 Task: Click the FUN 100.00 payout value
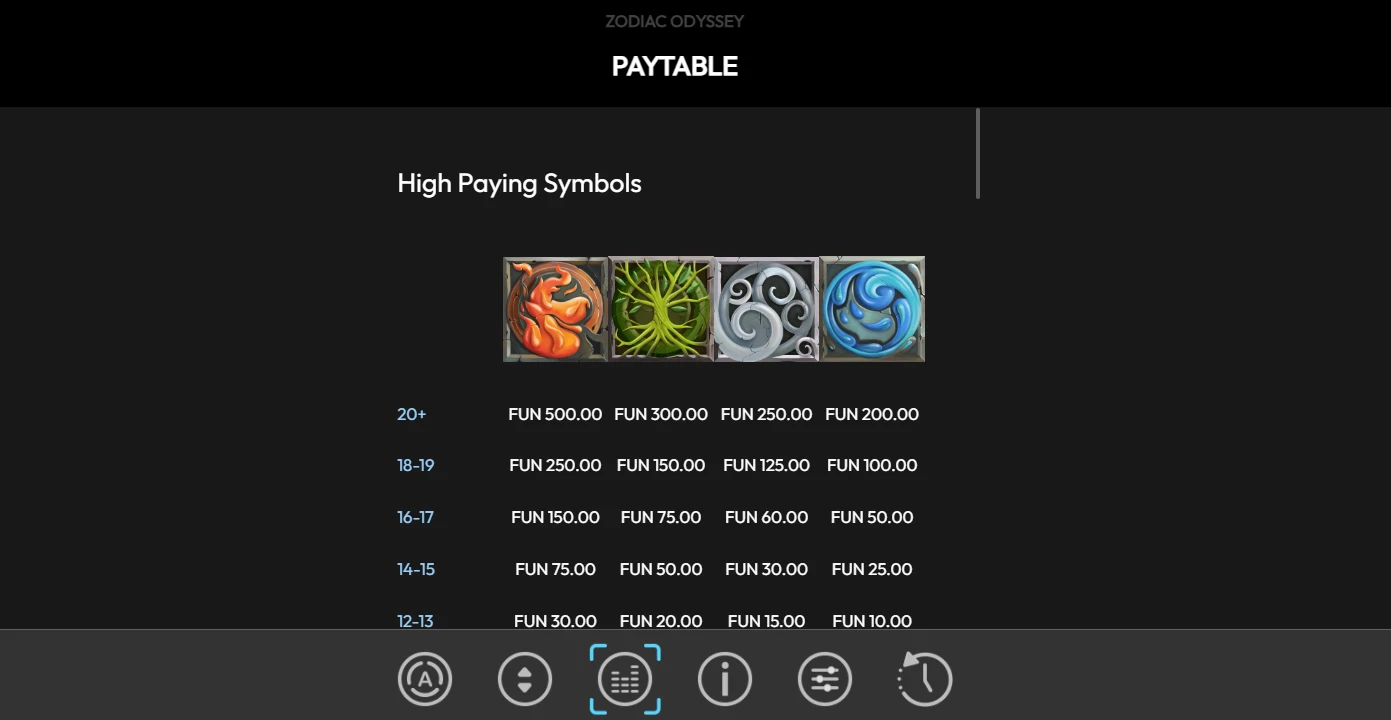point(872,465)
